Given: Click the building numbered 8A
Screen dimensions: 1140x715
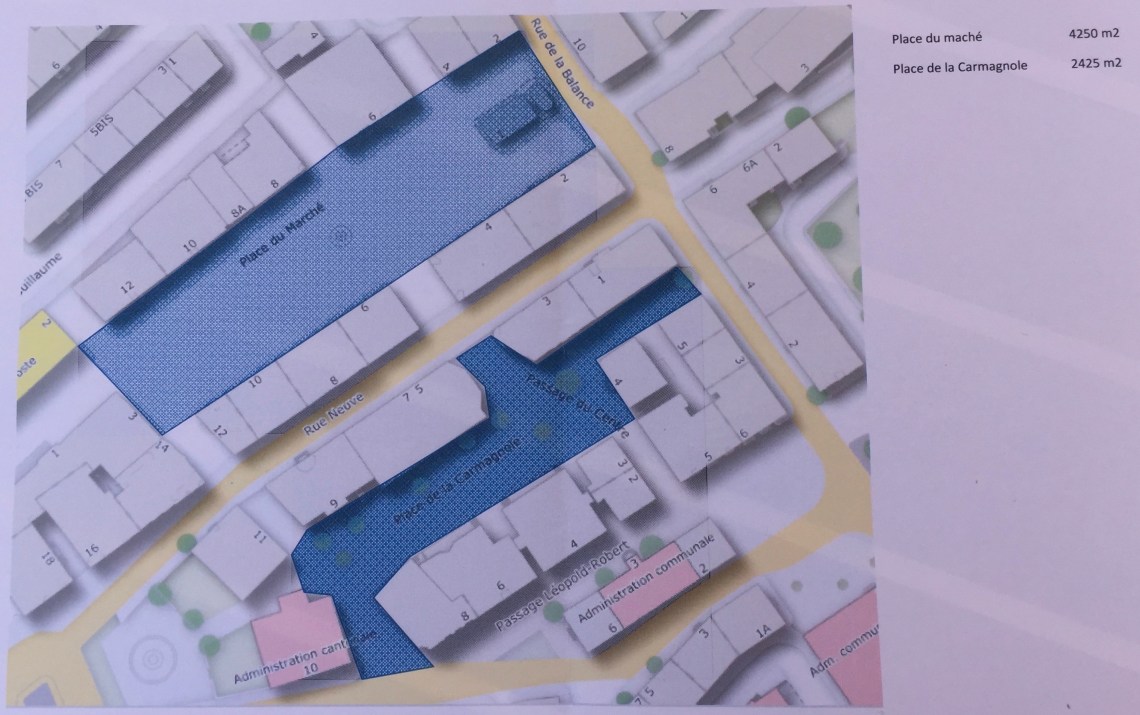Looking at the screenshot, I should [238, 211].
